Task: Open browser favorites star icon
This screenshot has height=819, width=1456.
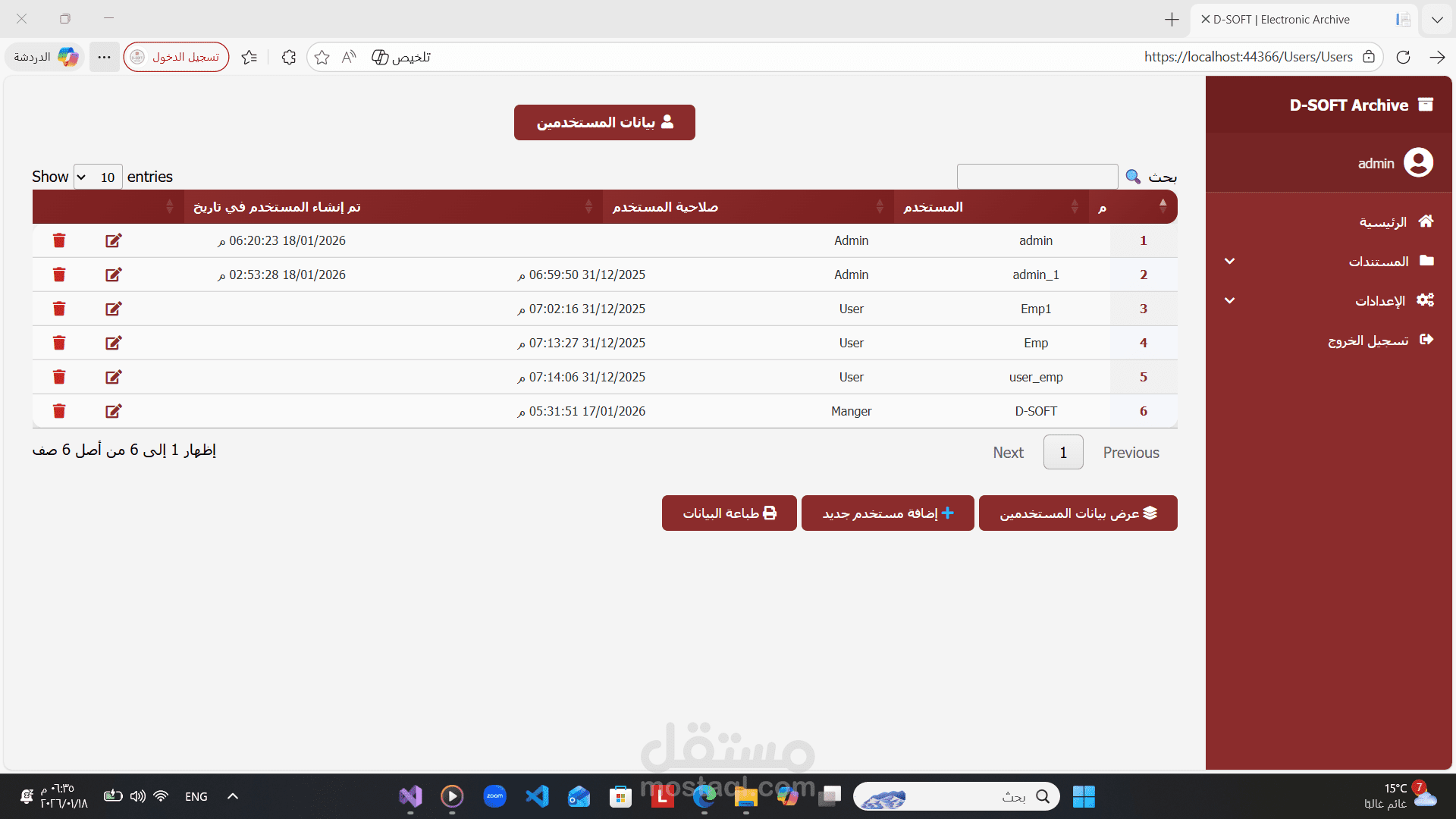Action: tap(322, 57)
